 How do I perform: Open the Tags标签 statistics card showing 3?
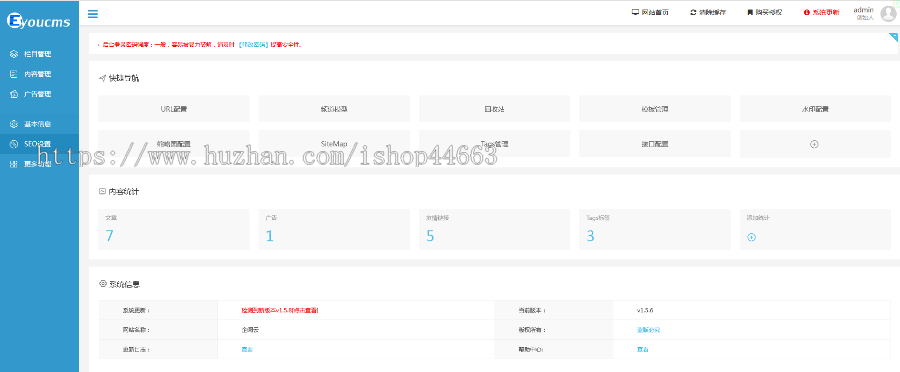[655, 229]
